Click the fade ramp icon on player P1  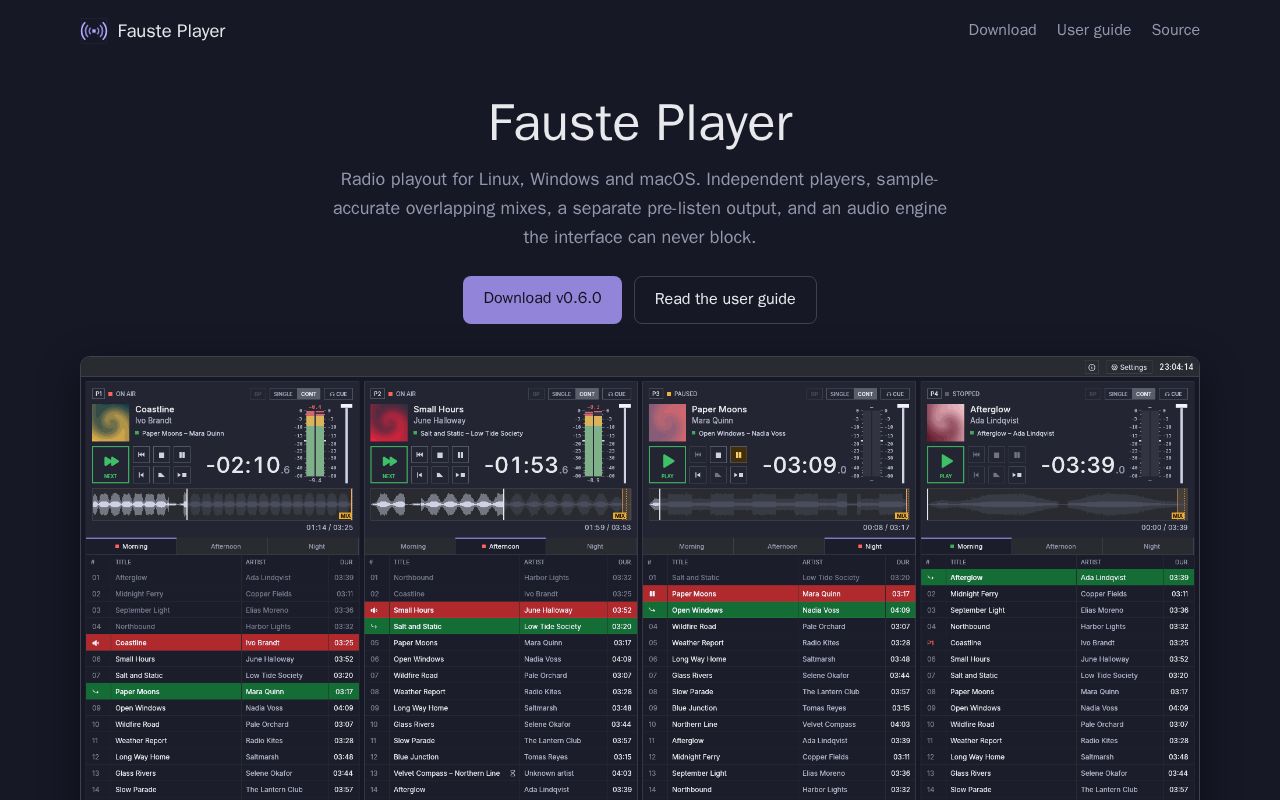(x=161, y=475)
